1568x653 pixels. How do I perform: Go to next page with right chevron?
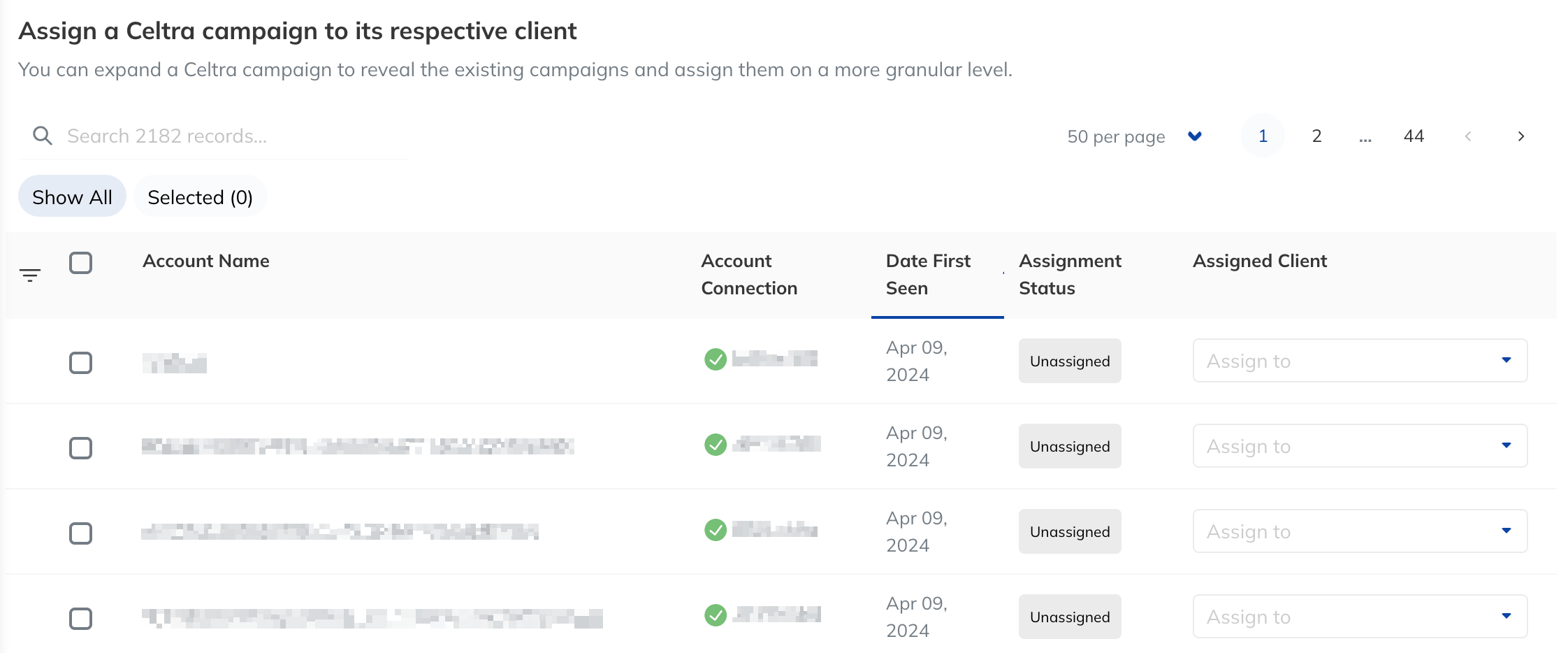pos(1520,136)
